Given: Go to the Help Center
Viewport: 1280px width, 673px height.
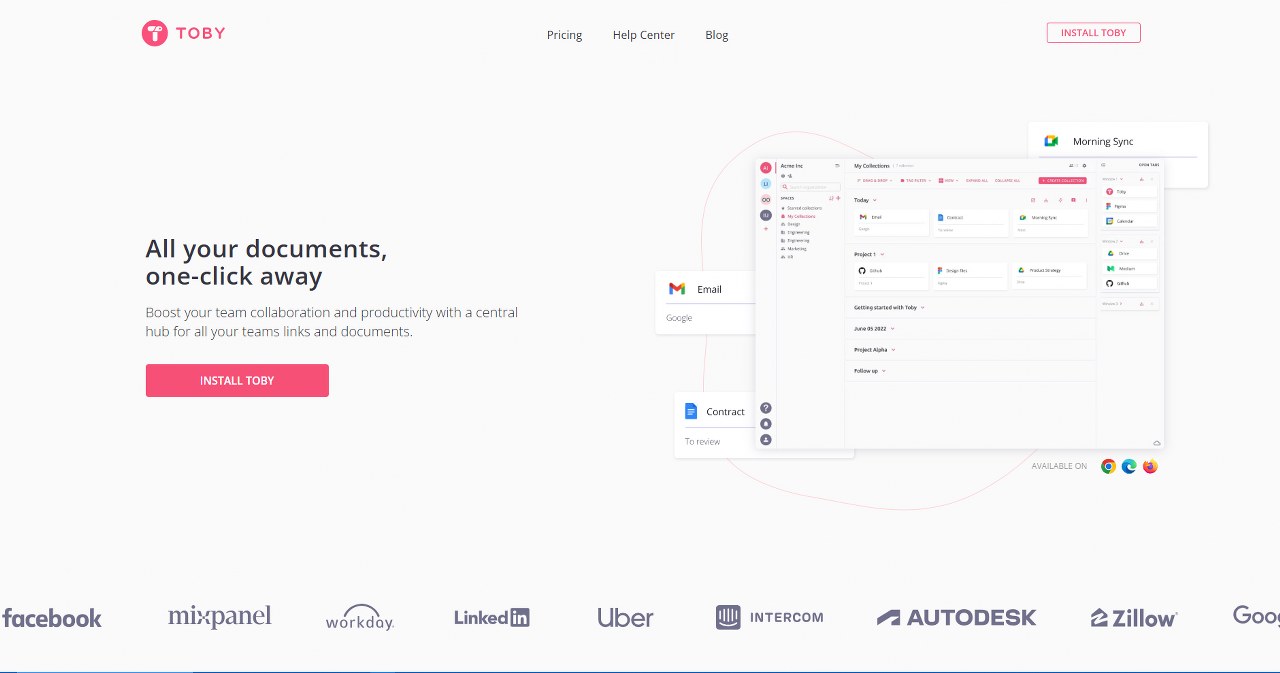Looking at the screenshot, I should pyautogui.click(x=644, y=35).
